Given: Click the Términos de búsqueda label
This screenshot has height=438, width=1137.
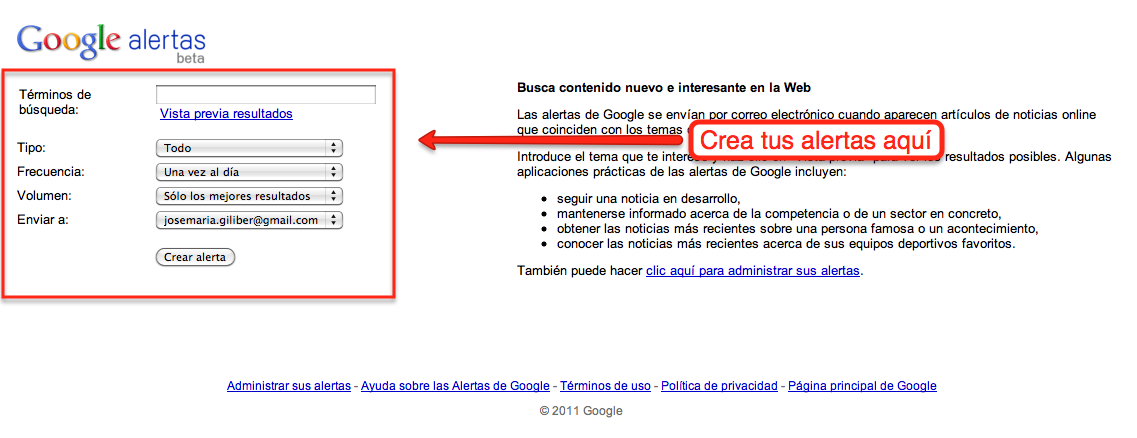Looking at the screenshot, I should click(x=55, y=102).
